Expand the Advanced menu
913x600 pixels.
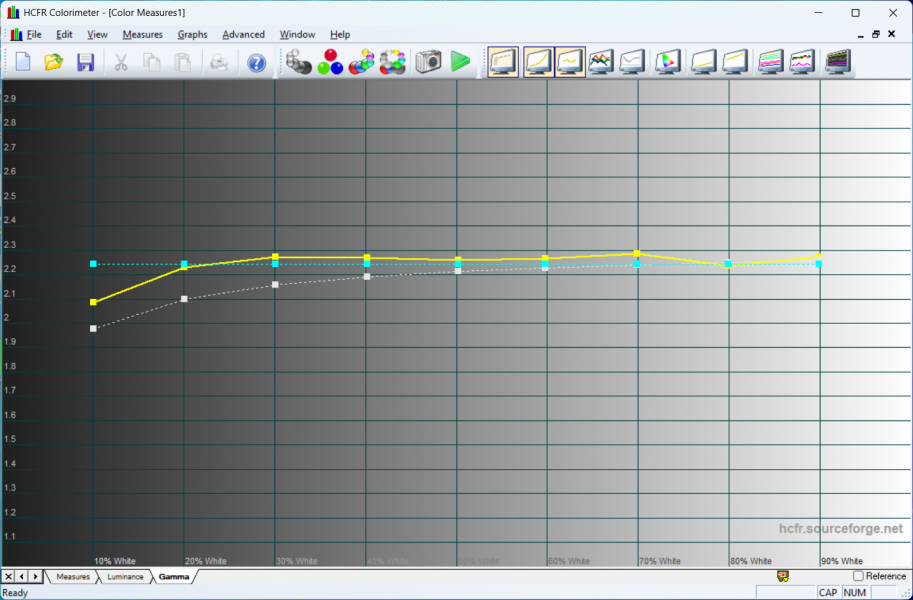coord(243,34)
